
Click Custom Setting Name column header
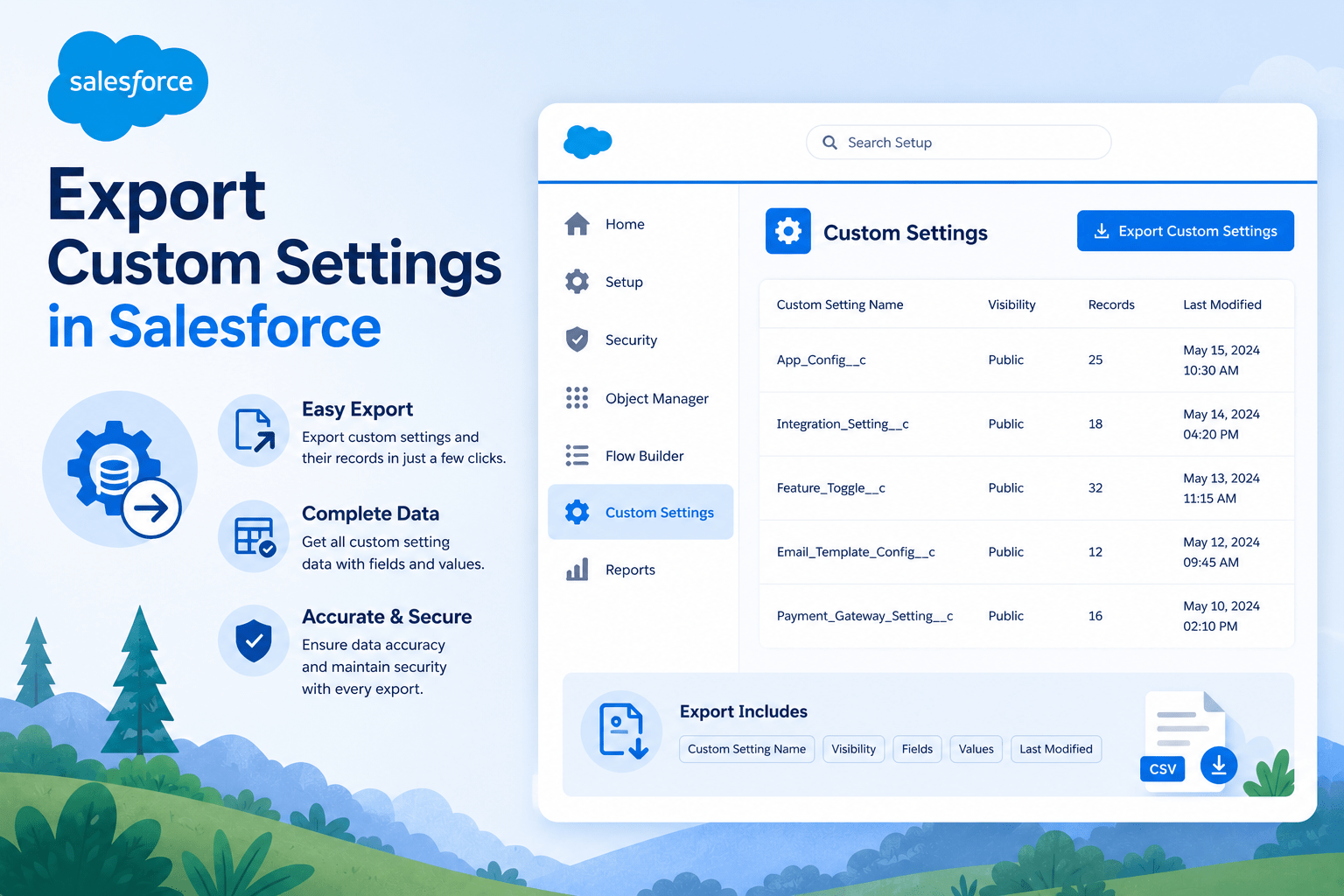click(x=840, y=304)
